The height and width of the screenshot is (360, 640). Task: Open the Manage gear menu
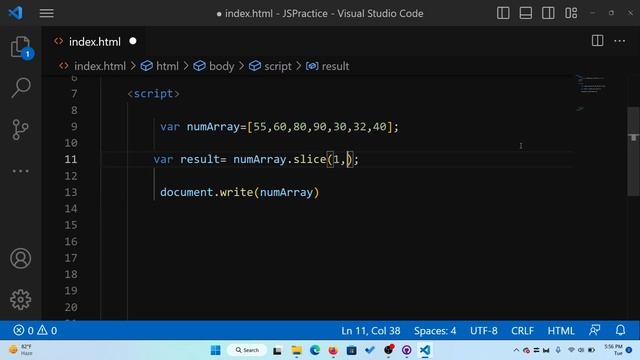click(x=20, y=300)
